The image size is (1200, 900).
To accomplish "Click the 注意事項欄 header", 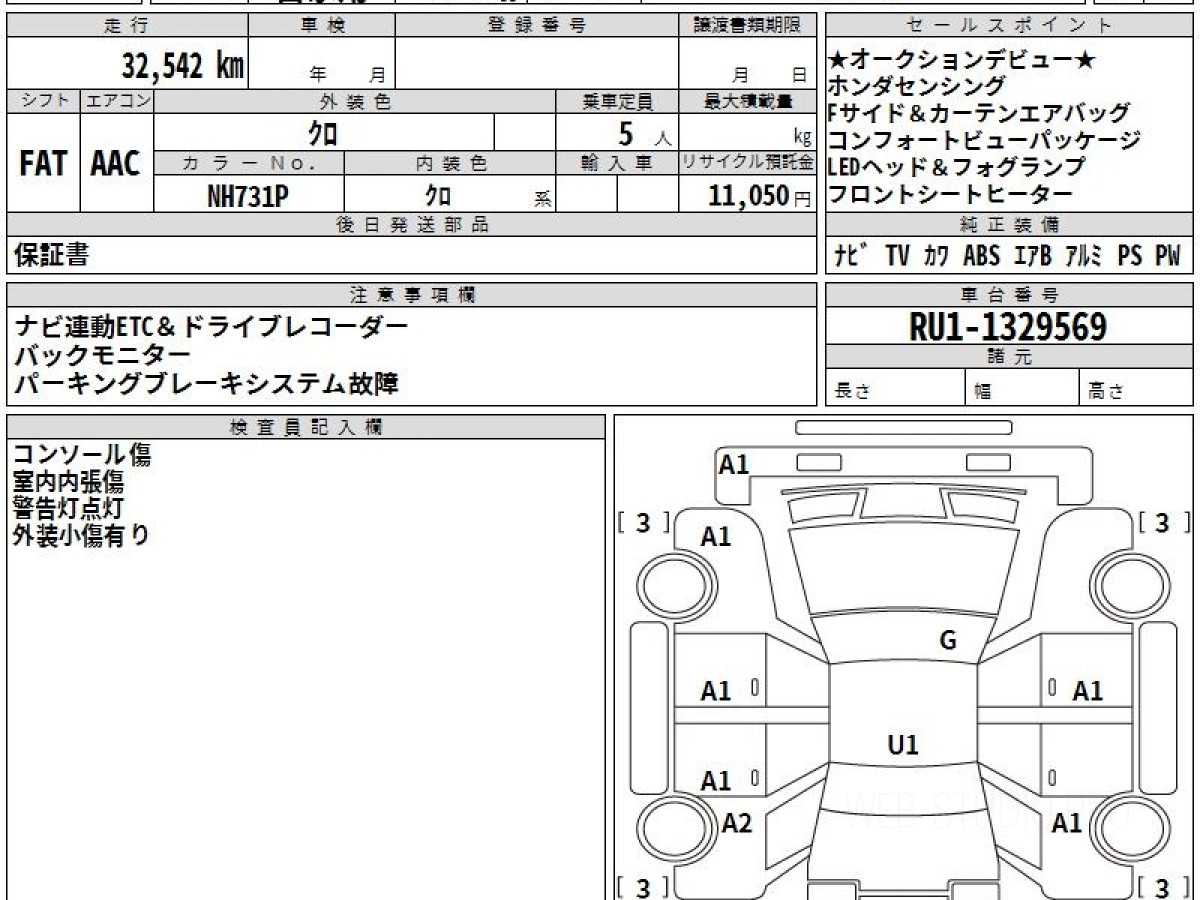I will [x=411, y=295].
